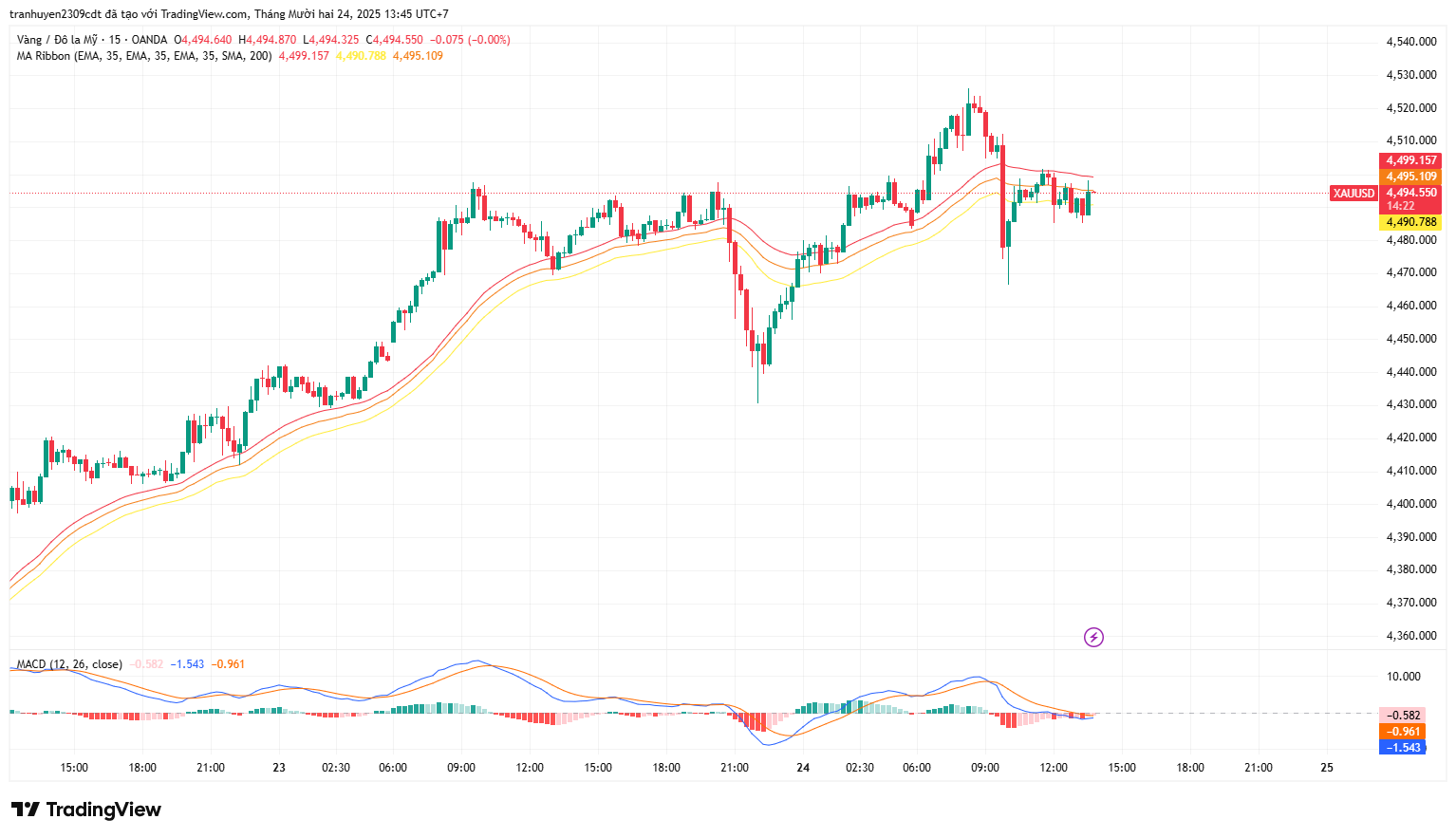Click the blue -1.543 MACD axis label

click(x=1403, y=748)
